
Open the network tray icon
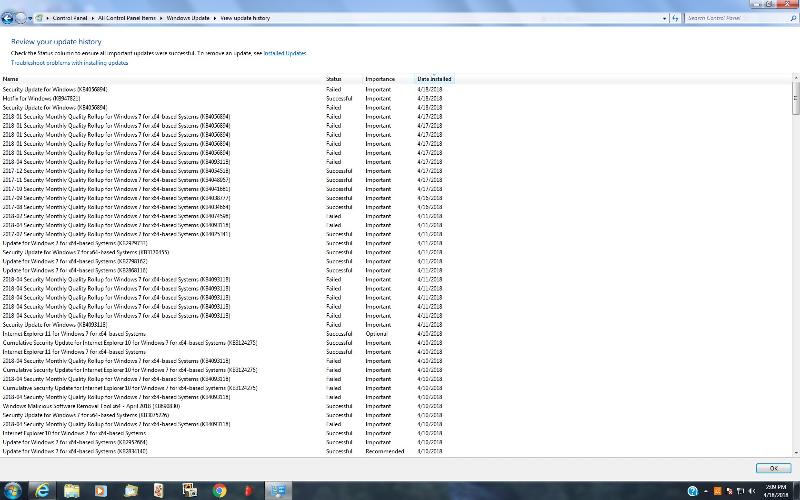click(740, 491)
